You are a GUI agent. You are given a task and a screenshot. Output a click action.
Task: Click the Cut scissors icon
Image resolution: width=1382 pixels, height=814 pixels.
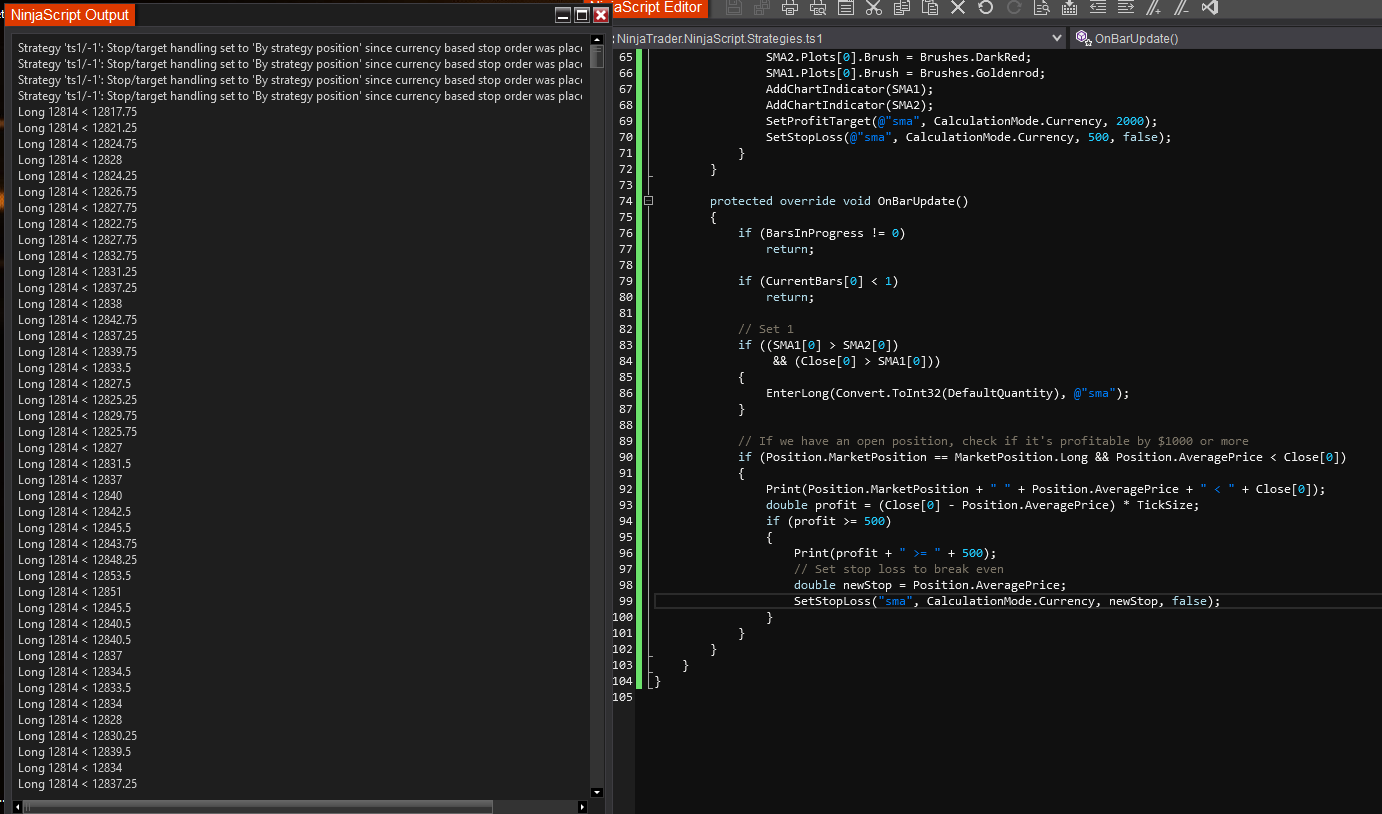[x=874, y=8]
